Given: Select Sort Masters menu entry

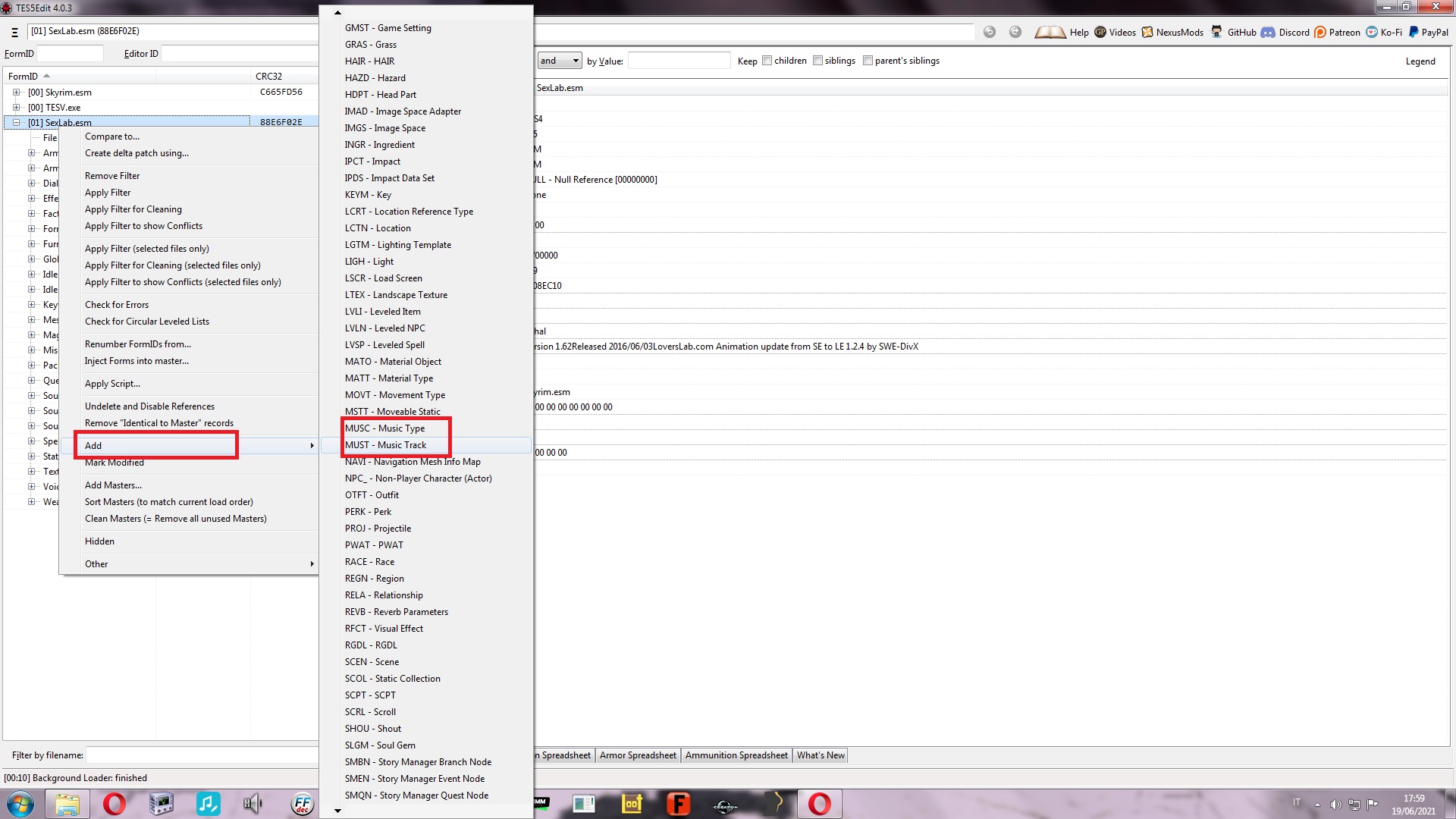Looking at the screenshot, I should (169, 502).
